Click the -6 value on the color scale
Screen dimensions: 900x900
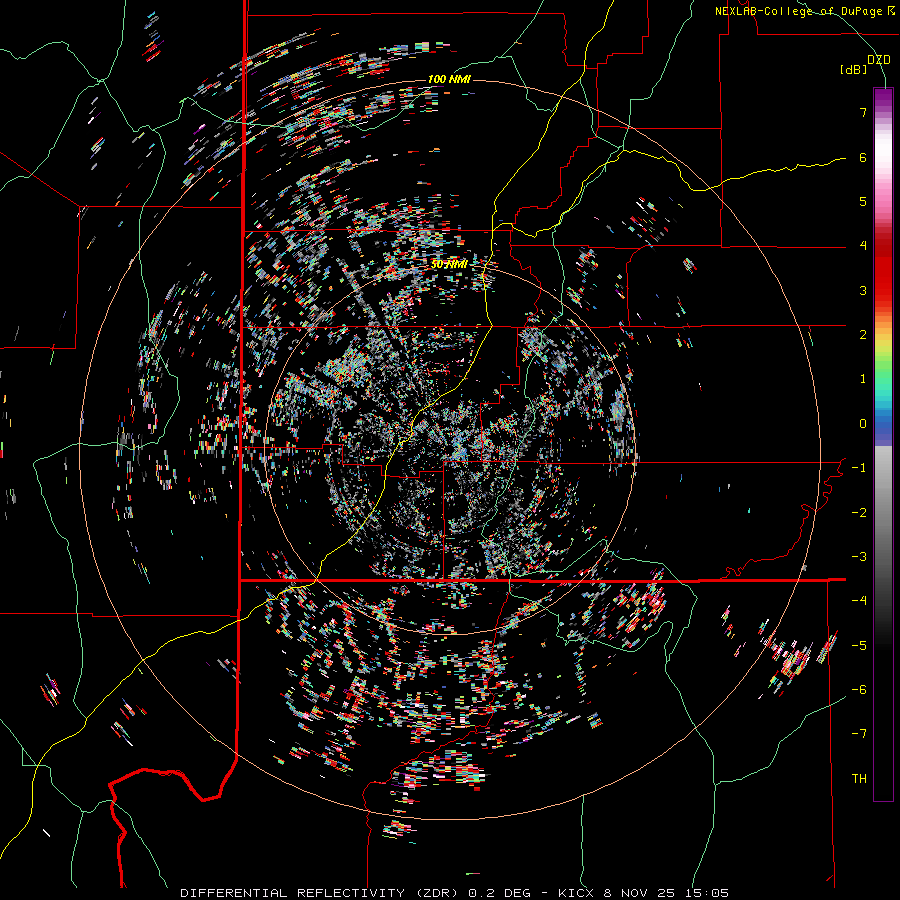coord(859,689)
